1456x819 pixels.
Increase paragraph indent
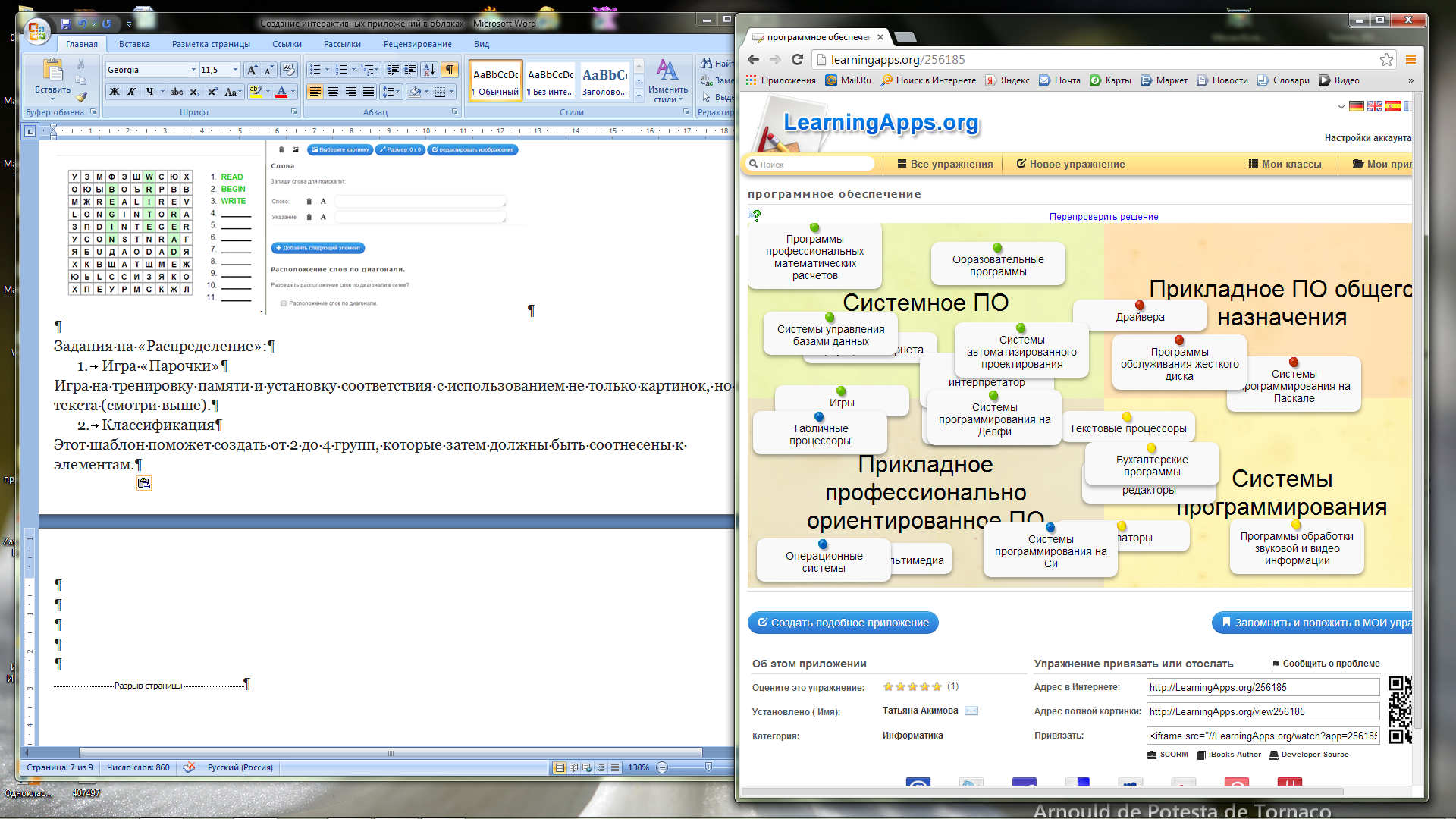[x=410, y=70]
